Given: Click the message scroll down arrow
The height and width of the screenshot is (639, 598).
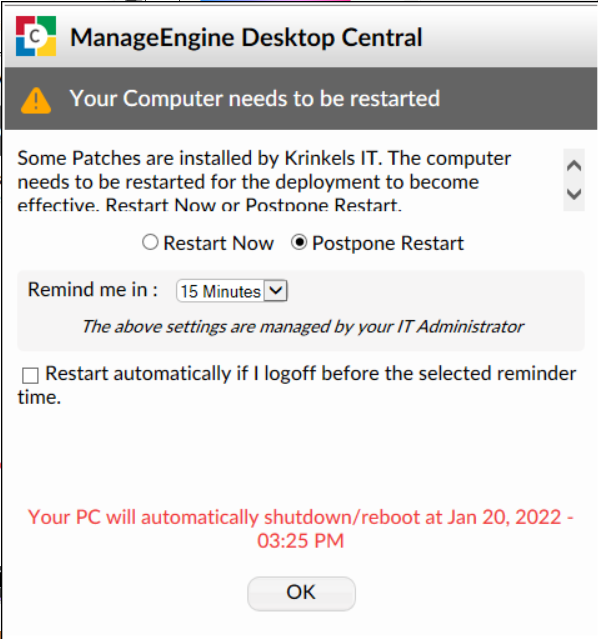Looking at the screenshot, I should click(x=574, y=194).
